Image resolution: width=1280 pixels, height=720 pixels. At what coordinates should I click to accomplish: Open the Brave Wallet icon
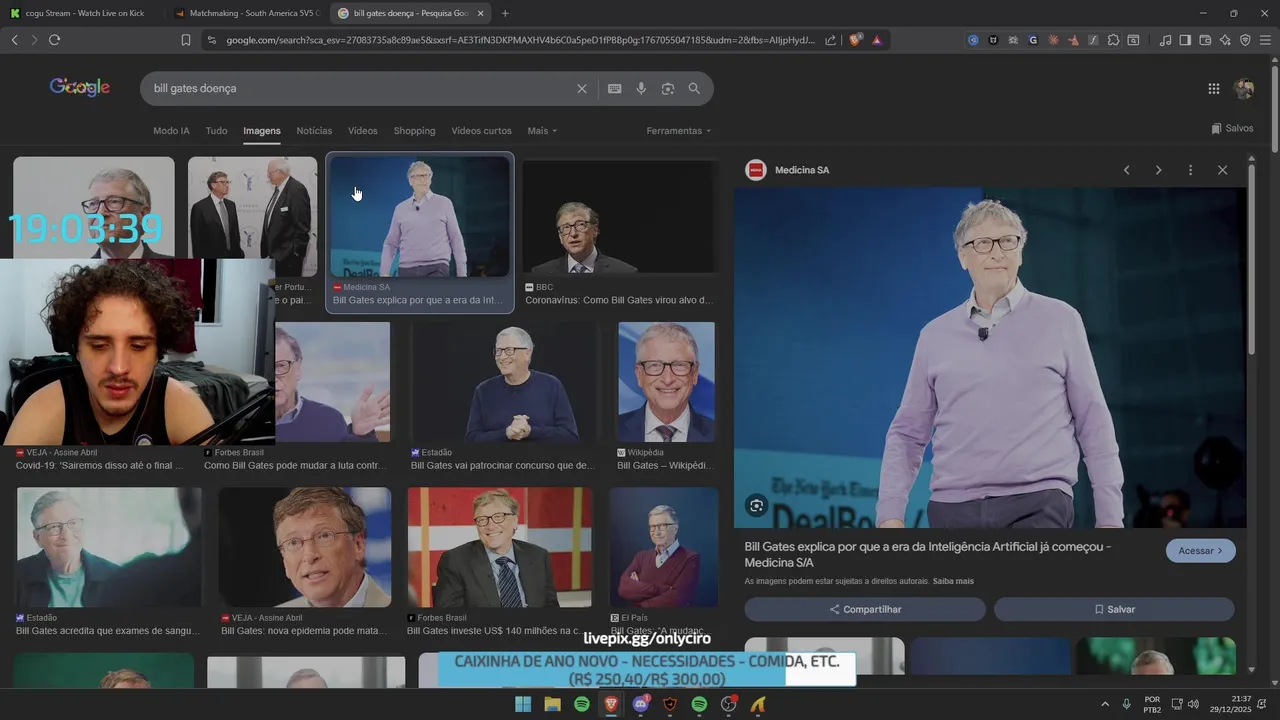(1205, 40)
